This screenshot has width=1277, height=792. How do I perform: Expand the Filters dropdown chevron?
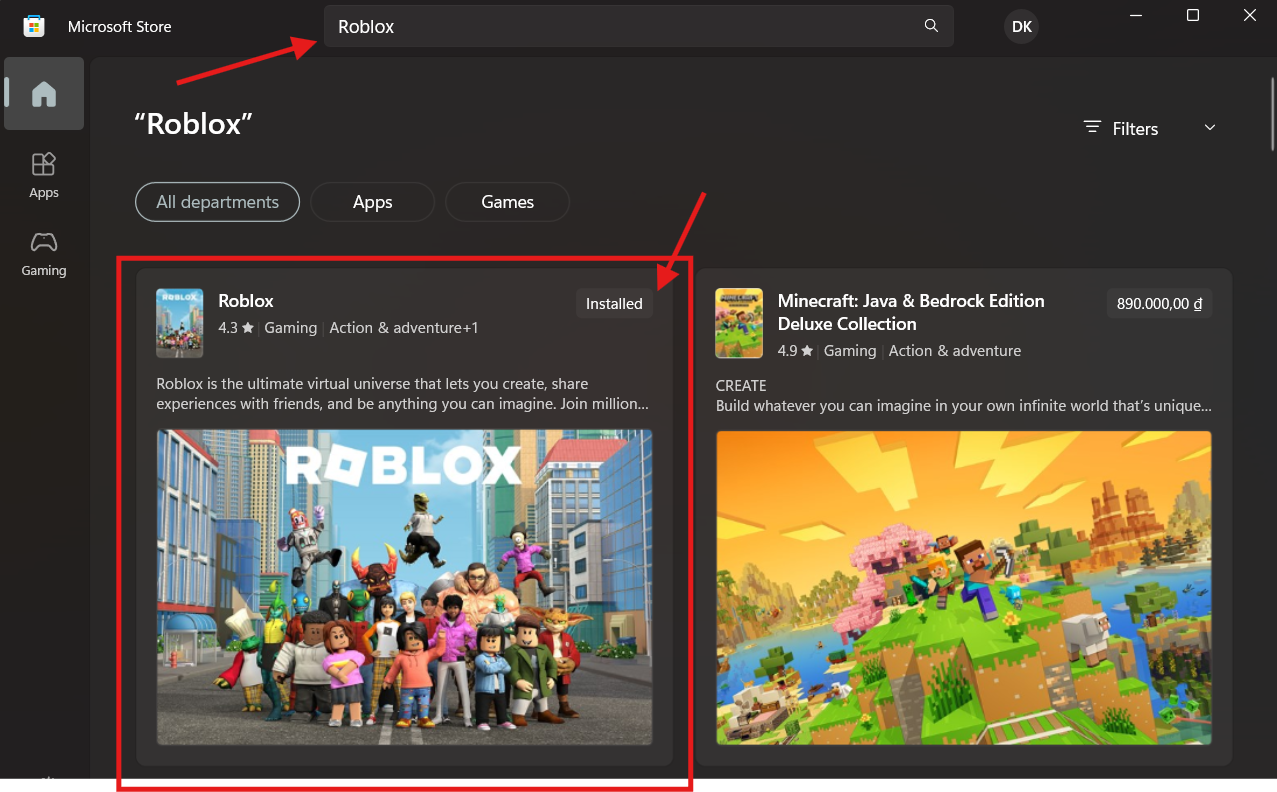point(1210,128)
